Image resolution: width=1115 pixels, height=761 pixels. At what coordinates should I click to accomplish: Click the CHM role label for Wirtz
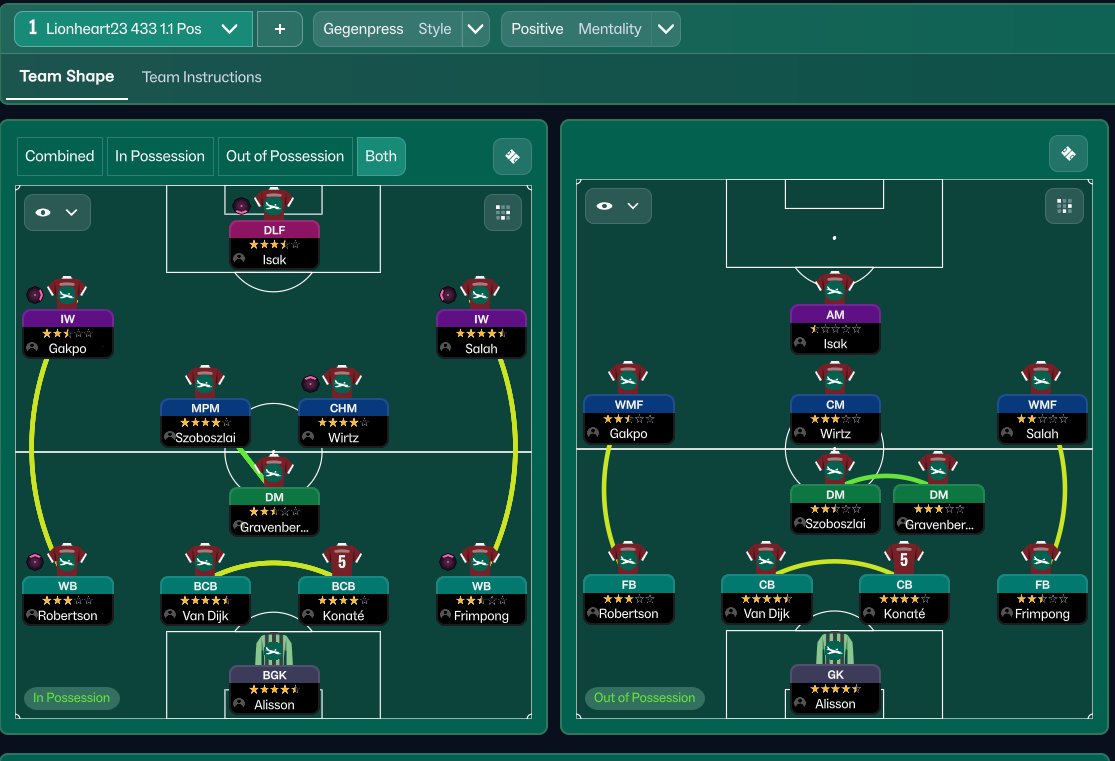pos(343,408)
